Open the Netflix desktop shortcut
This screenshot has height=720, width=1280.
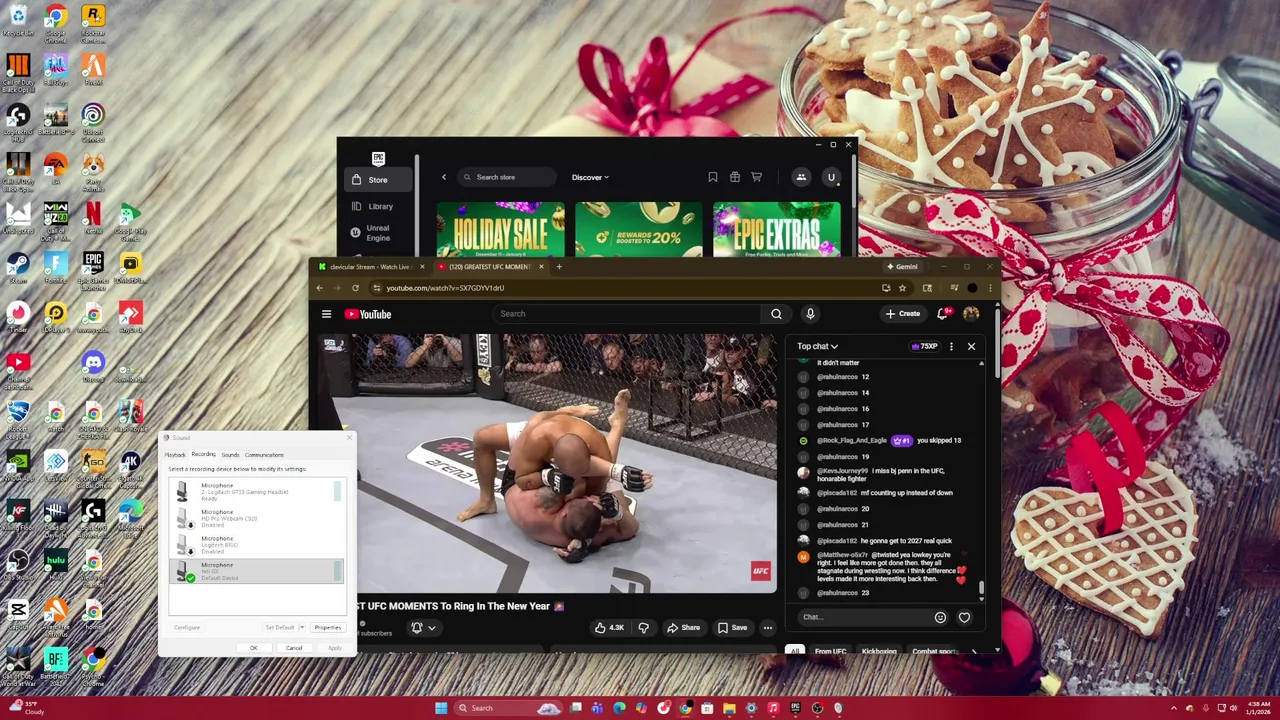tap(92, 217)
